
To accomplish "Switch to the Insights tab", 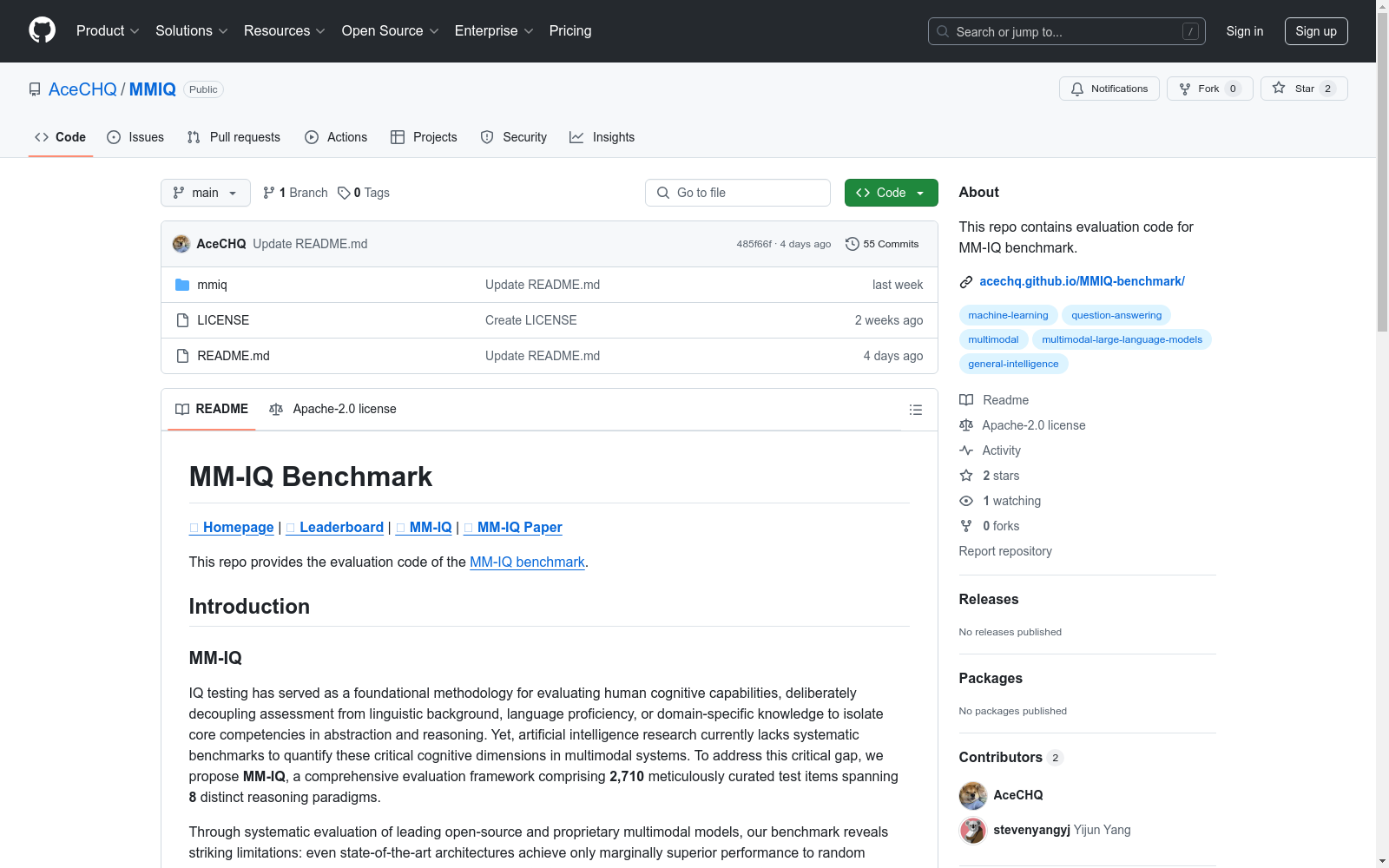I will pyautogui.click(x=602, y=137).
